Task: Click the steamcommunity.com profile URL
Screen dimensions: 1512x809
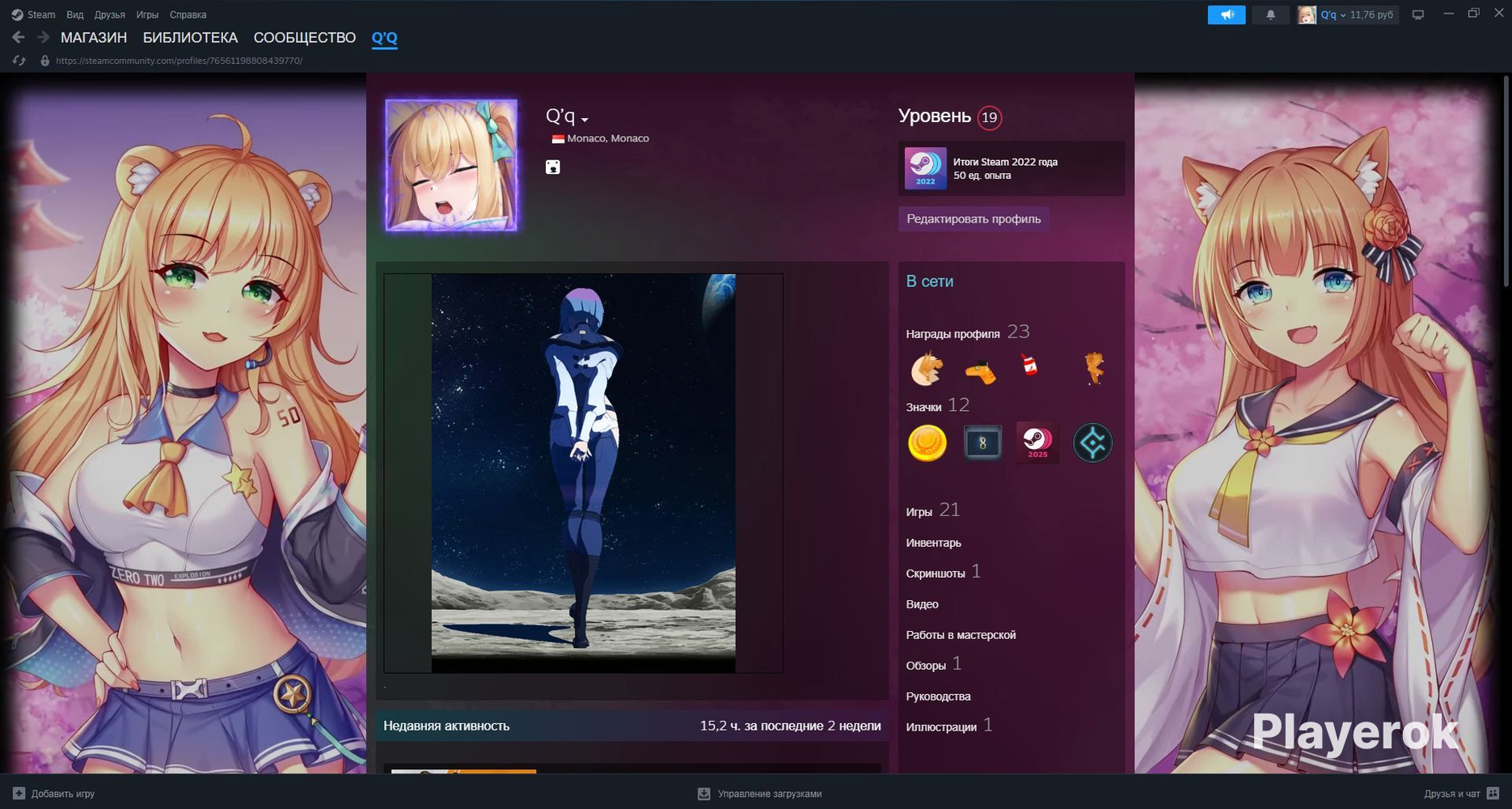Action: click(179, 61)
